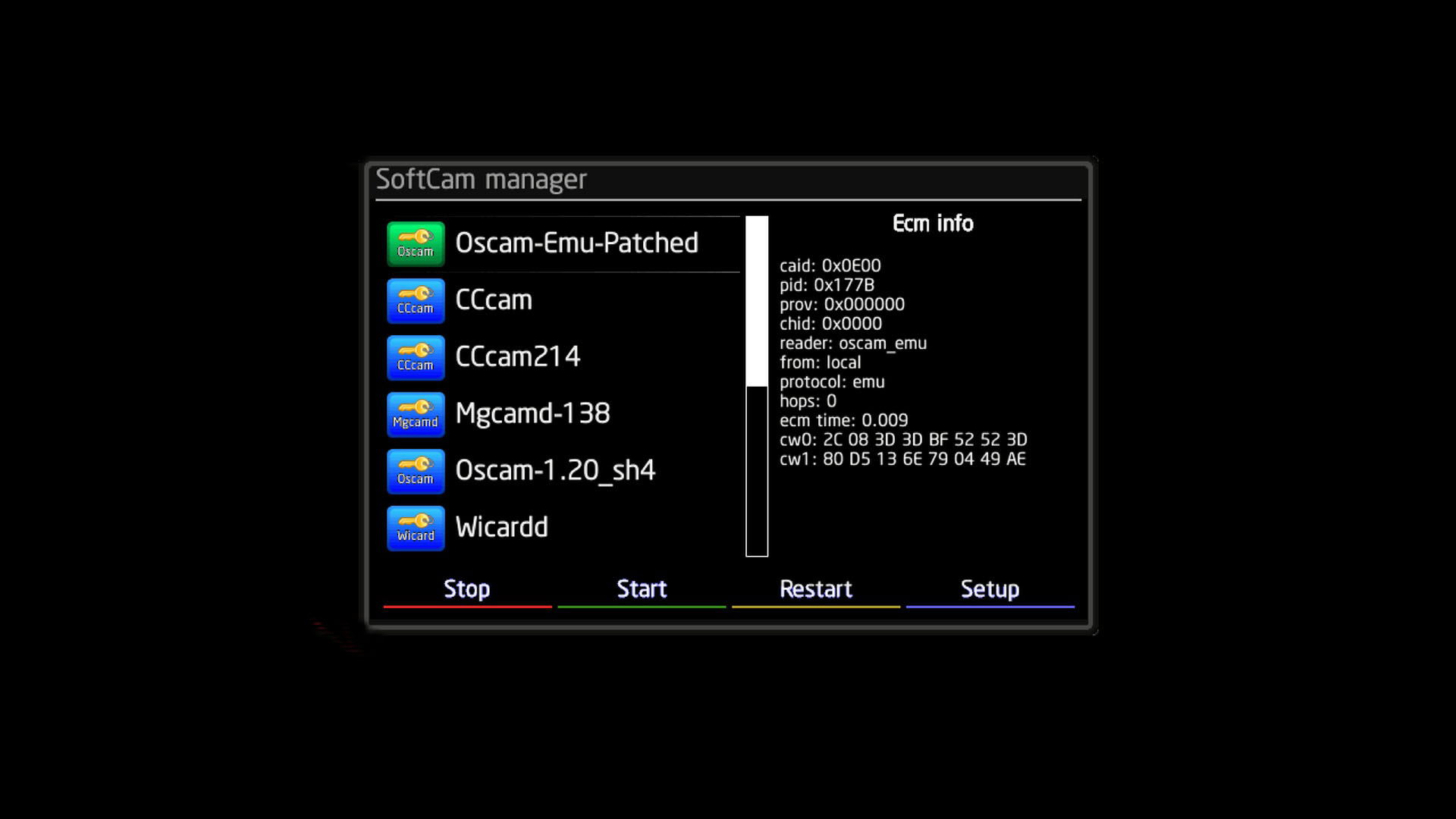Select the Oscam-Emu-Patched list entry
This screenshot has width=1456, height=819.
(x=563, y=243)
